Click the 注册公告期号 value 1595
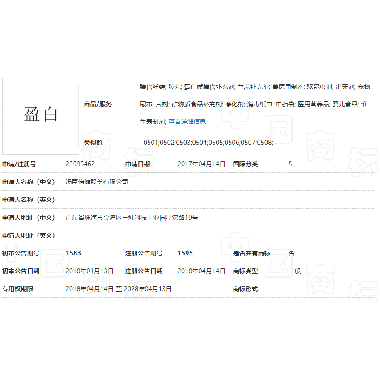 point(185,253)
